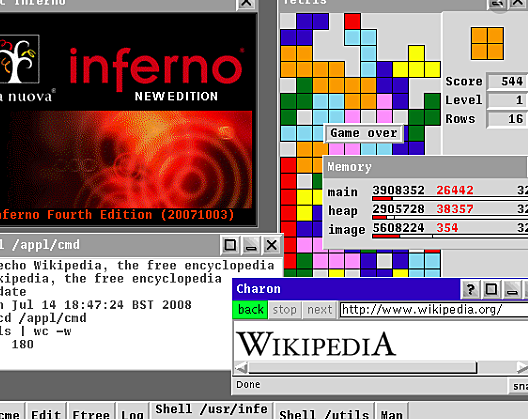Click the horizontal scrollbar in Charon
Image resolution: width=528 pixels, height=419 pixels.
[x=362, y=367]
